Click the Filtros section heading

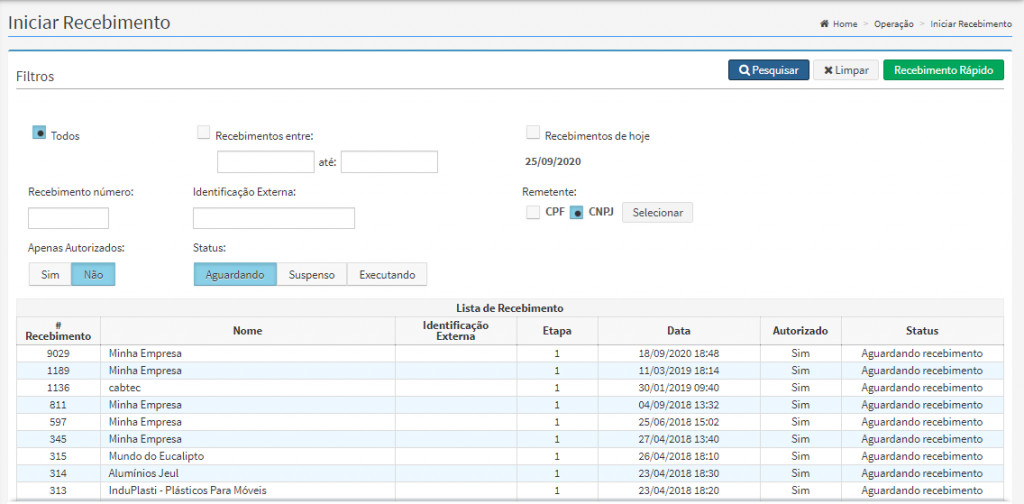35,76
